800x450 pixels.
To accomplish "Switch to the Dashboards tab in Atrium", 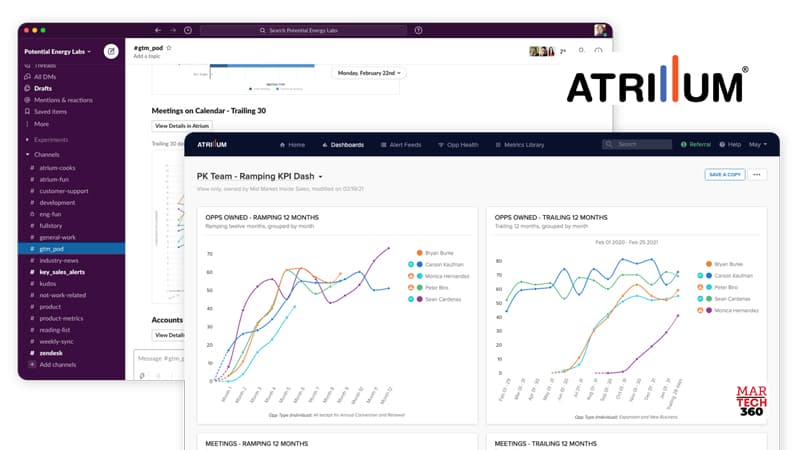I will pyautogui.click(x=343, y=145).
